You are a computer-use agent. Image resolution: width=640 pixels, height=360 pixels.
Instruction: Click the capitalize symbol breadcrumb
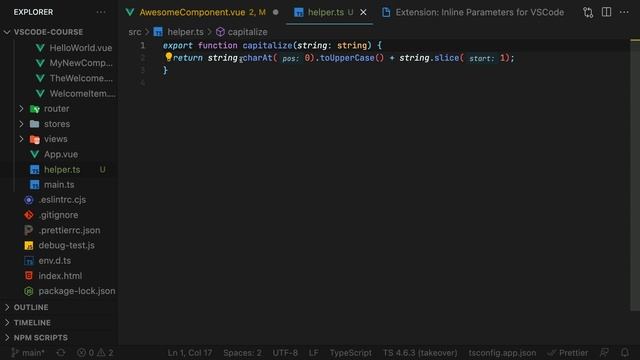point(242,32)
